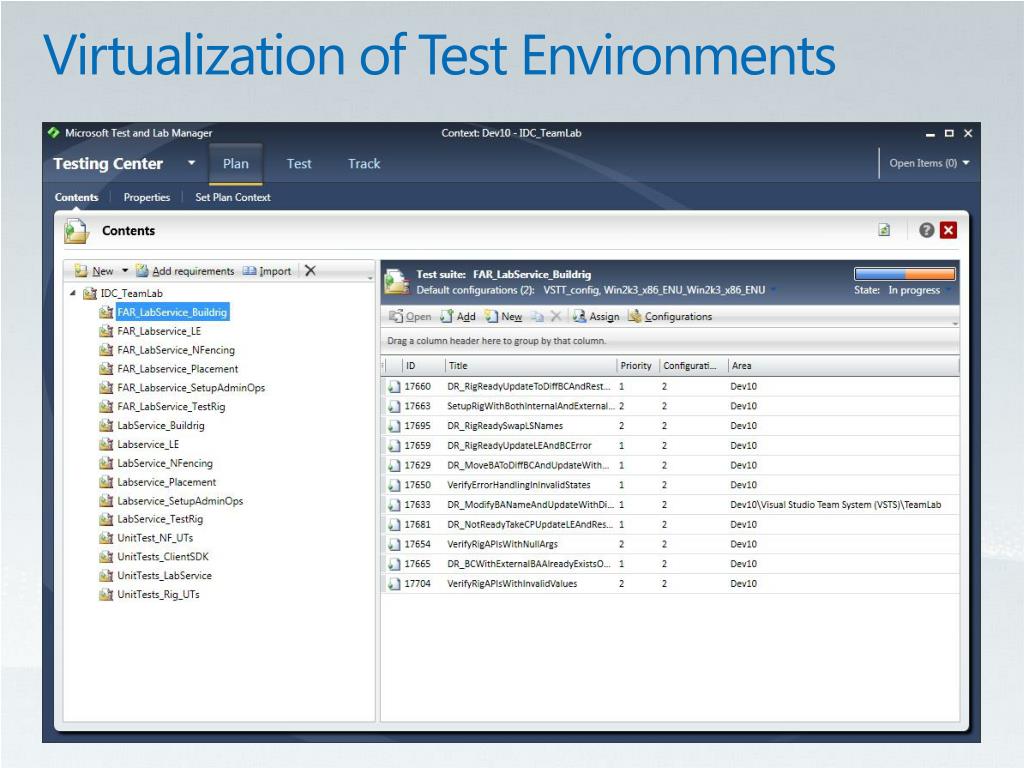
Task: Click the Assign testers toolbar icon
Action: pyautogui.click(x=579, y=317)
